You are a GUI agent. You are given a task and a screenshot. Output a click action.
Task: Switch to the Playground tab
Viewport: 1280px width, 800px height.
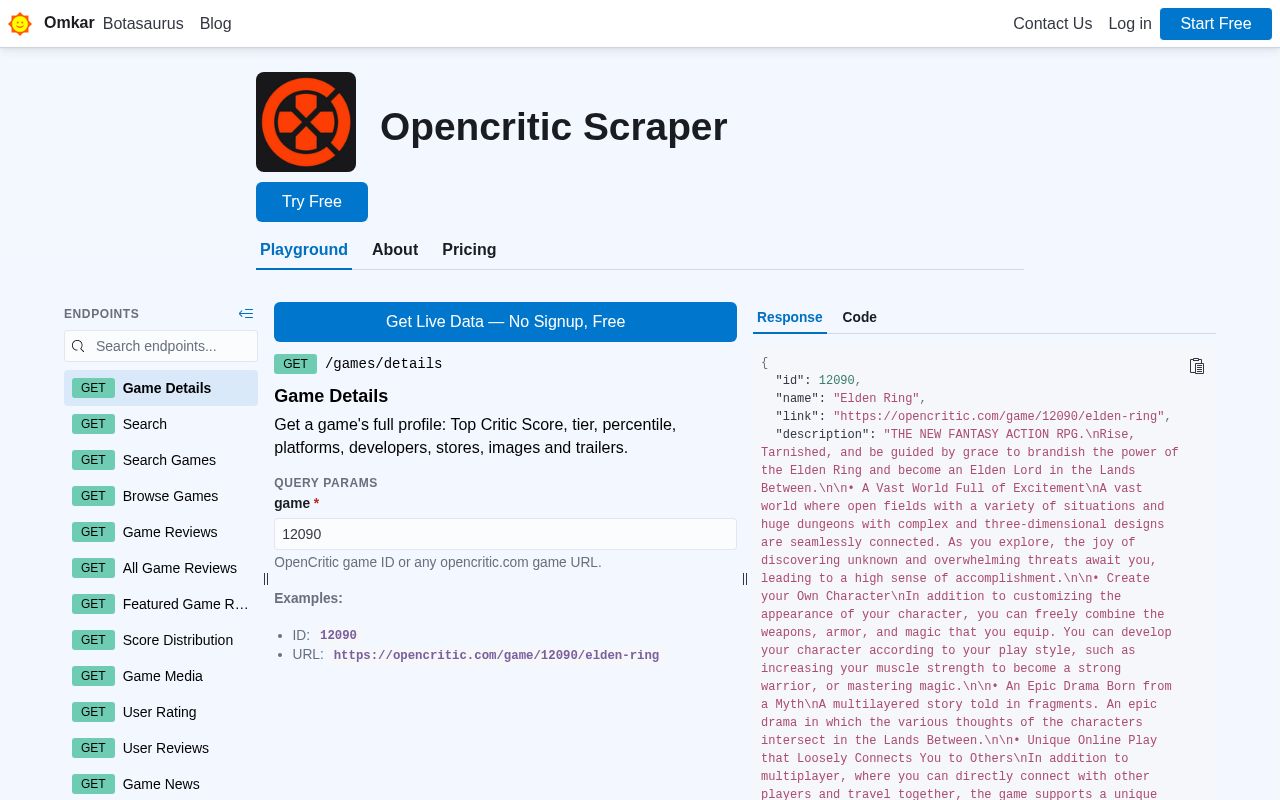pos(304,250)
